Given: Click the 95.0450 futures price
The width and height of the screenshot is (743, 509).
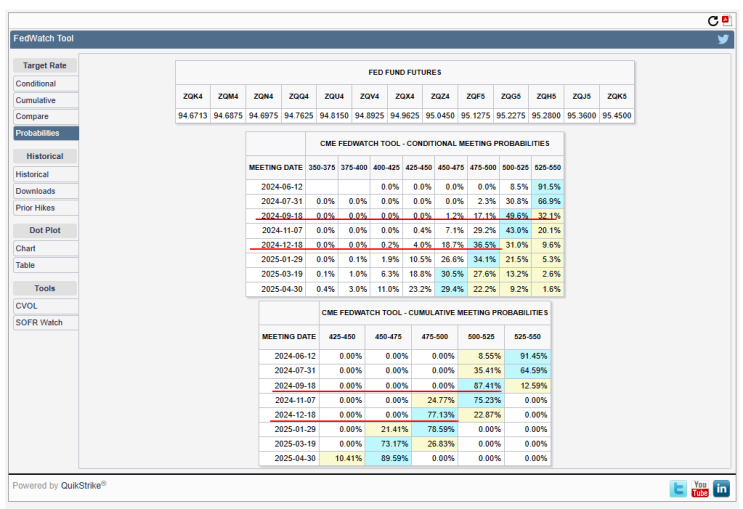Looking at the screenshot, I should [x=440, y=116].
